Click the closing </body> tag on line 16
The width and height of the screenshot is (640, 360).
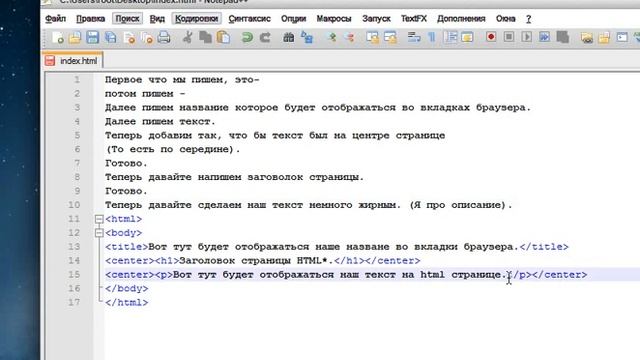[127, 289]
